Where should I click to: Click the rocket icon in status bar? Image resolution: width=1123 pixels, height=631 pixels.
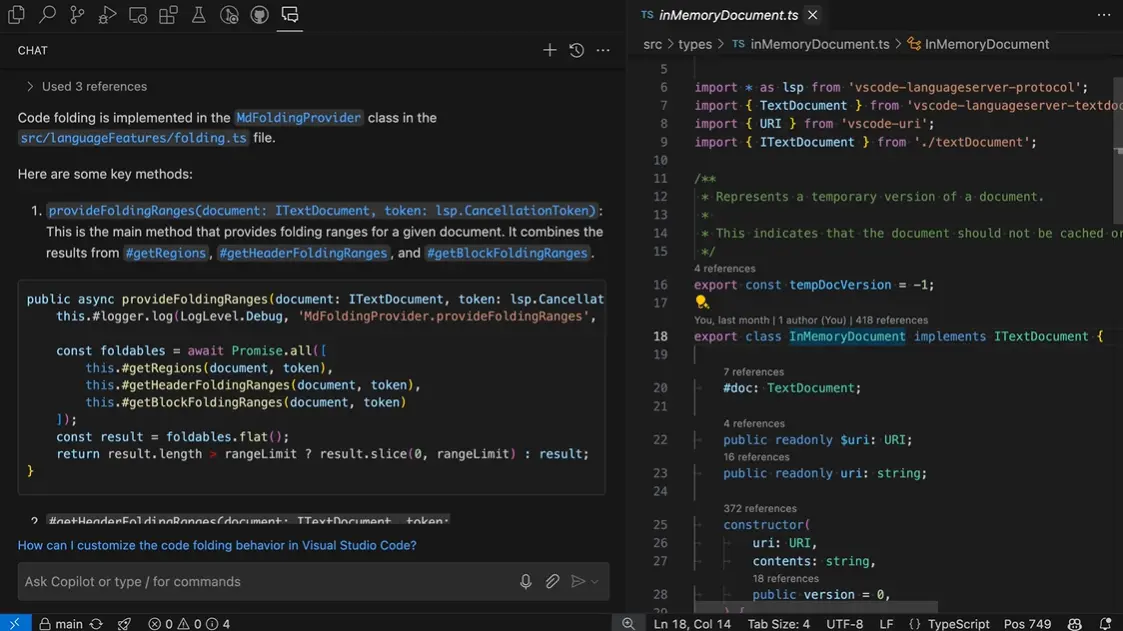point(124,624)
